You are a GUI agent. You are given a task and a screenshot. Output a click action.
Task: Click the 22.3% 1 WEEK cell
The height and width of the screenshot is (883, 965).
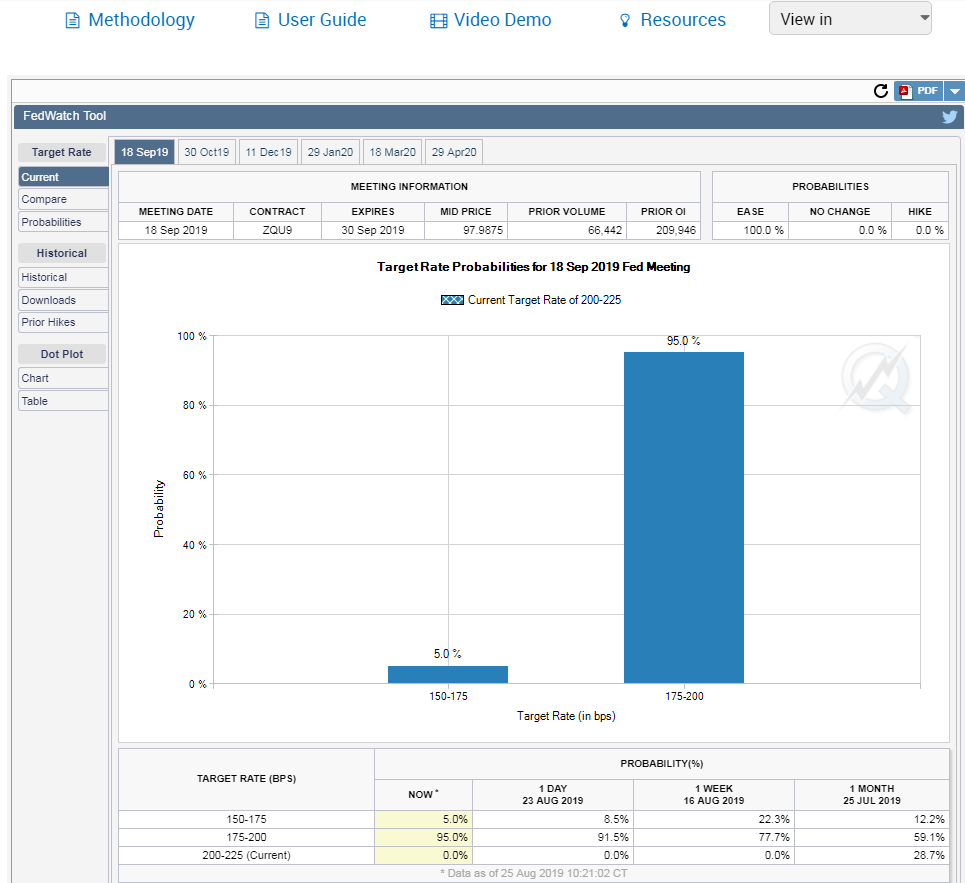pos(714,820)
